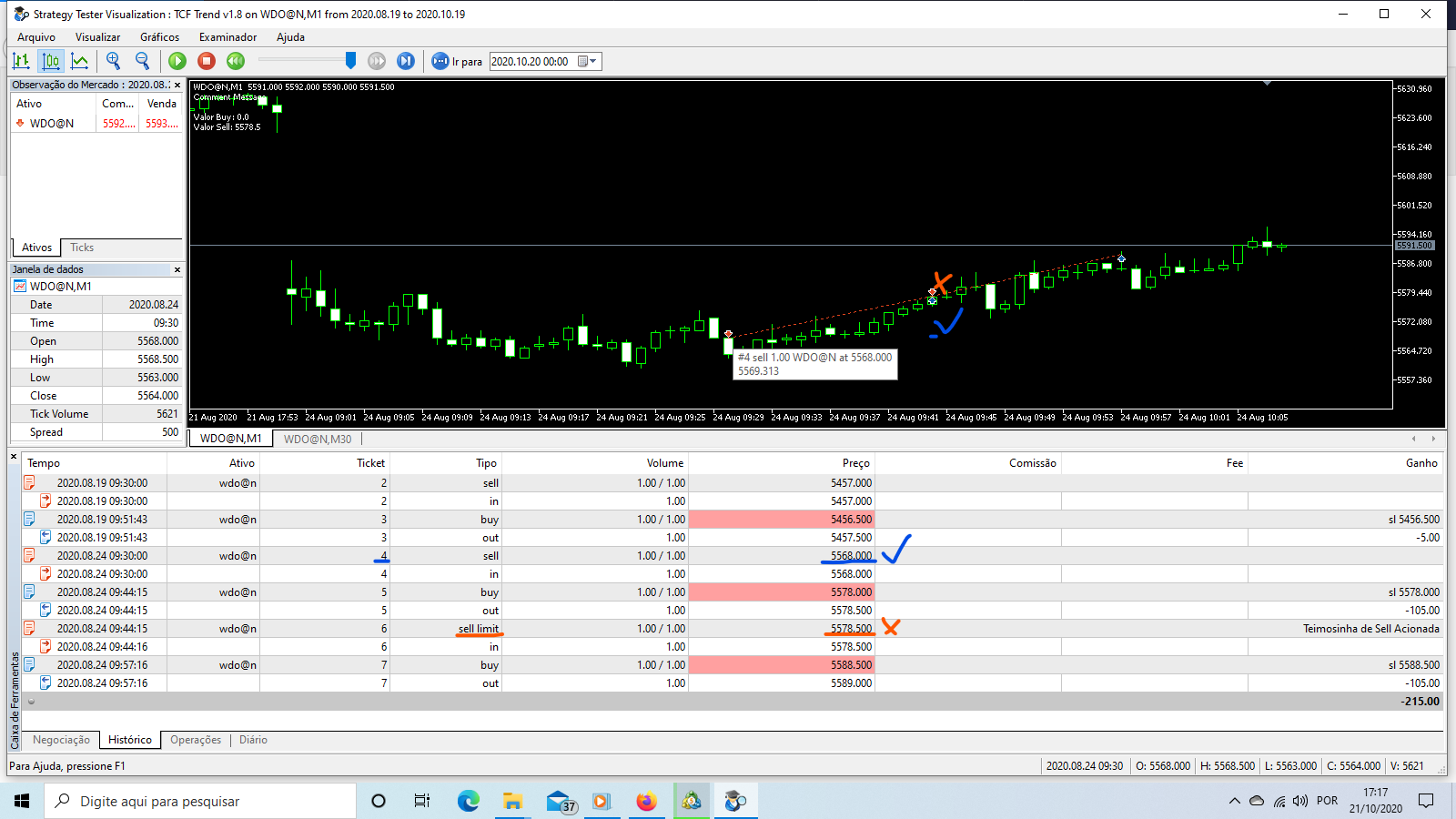Screen dimensions: 1456x819
Task: Click the Ganho column header
Action: [1421, 463]
